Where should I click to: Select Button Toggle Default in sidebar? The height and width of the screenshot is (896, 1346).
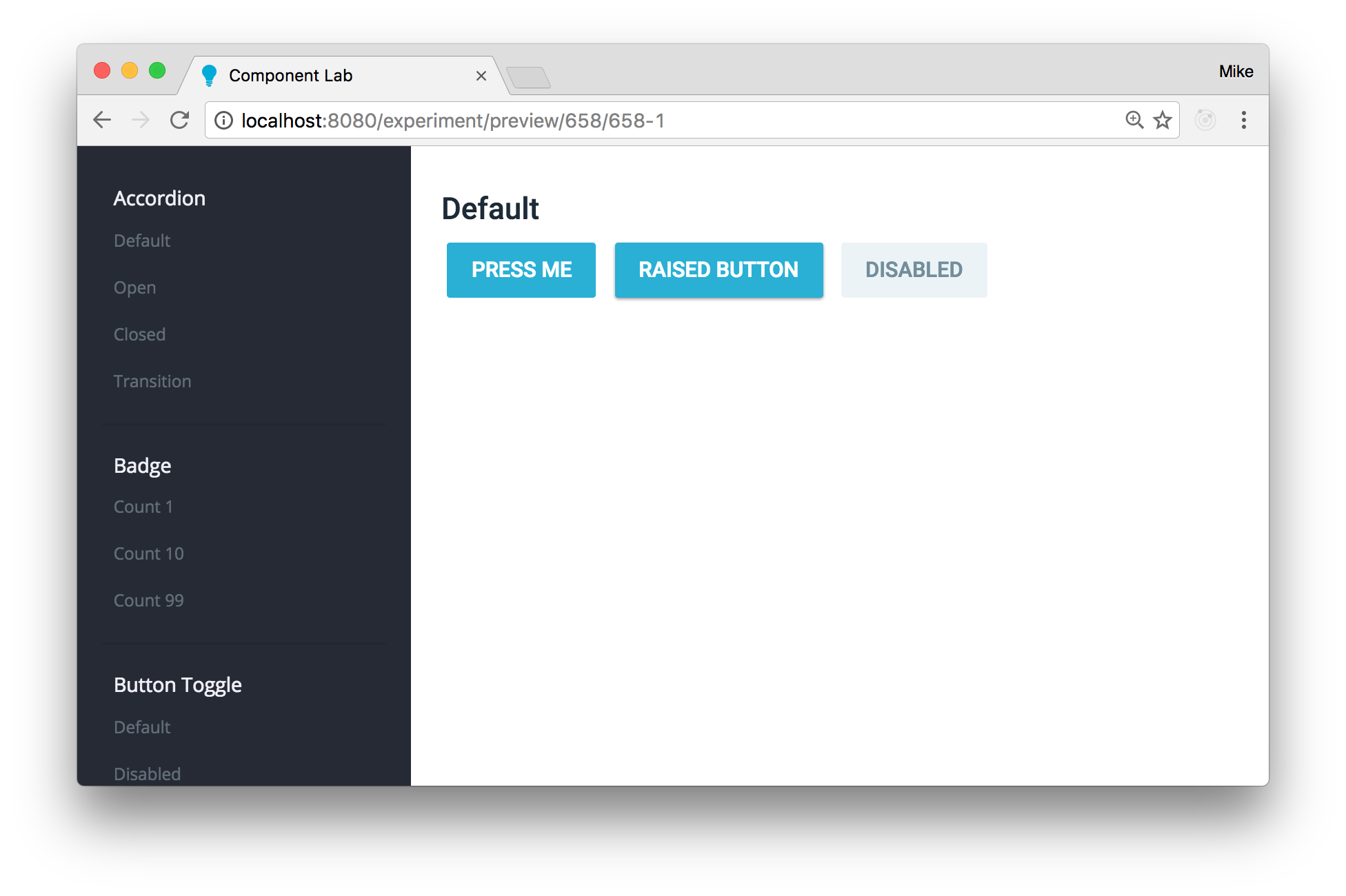[142, 727]
